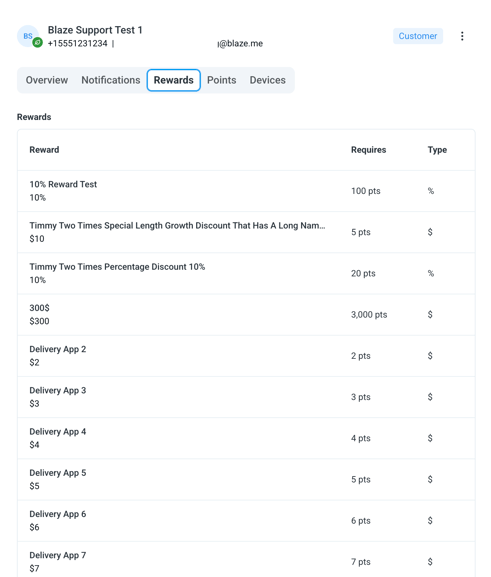This screenshot has height=577, width=491.
Task: Click the 20 pts value
Action: tap(363, 273)
